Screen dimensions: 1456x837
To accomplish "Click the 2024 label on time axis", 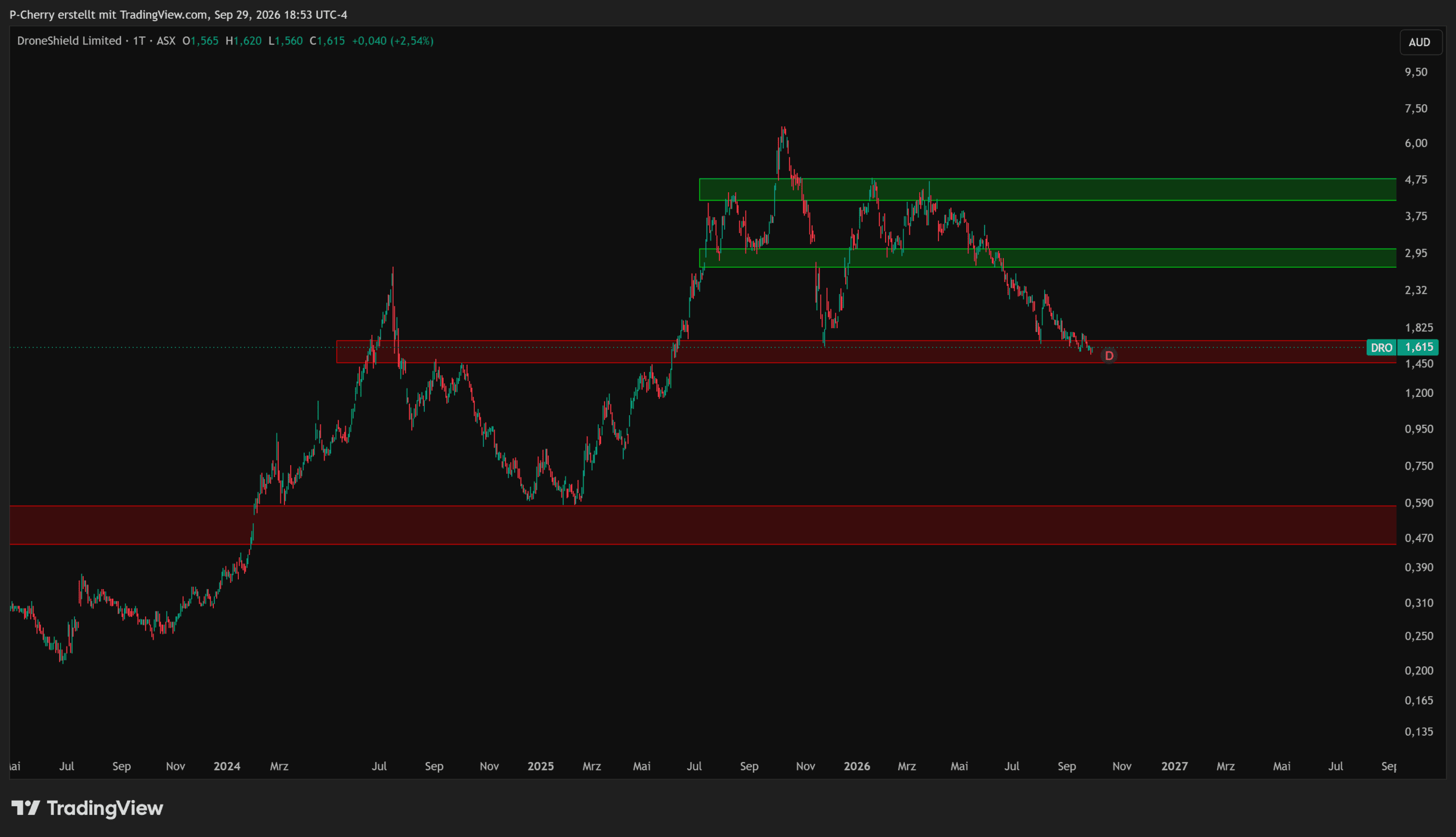I will [226, 766].
